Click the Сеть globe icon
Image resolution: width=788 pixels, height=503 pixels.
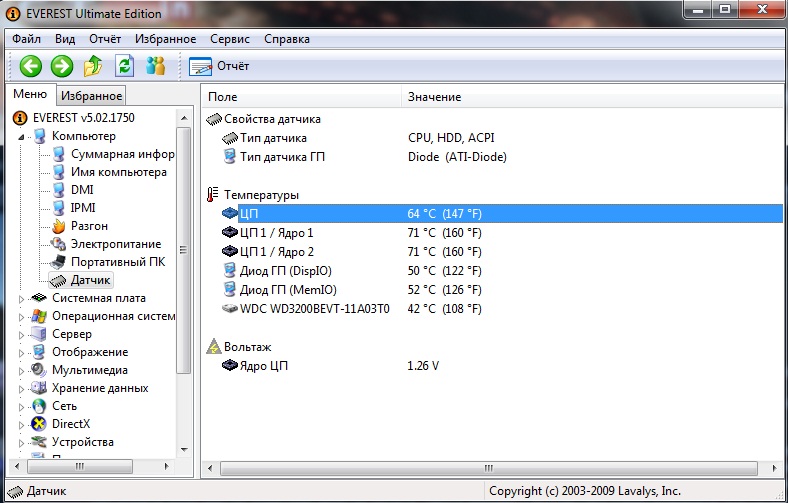click(39, 406)
